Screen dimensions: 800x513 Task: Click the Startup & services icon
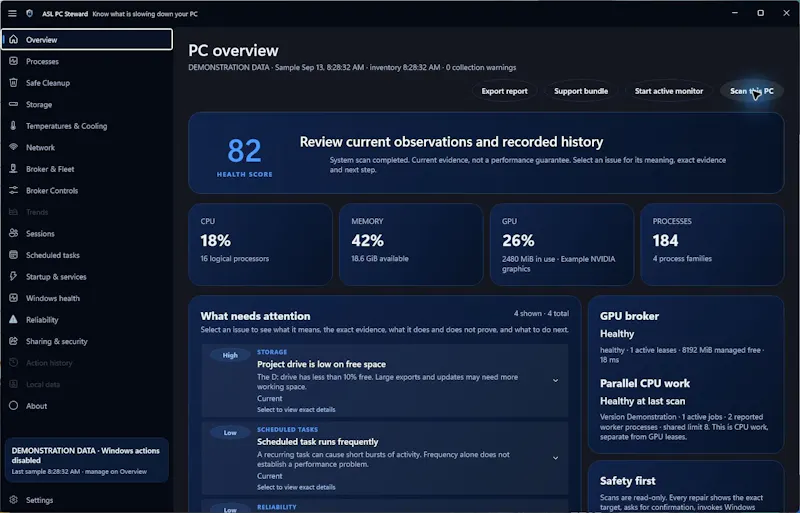pyautogui.click(x=14, y=276)
